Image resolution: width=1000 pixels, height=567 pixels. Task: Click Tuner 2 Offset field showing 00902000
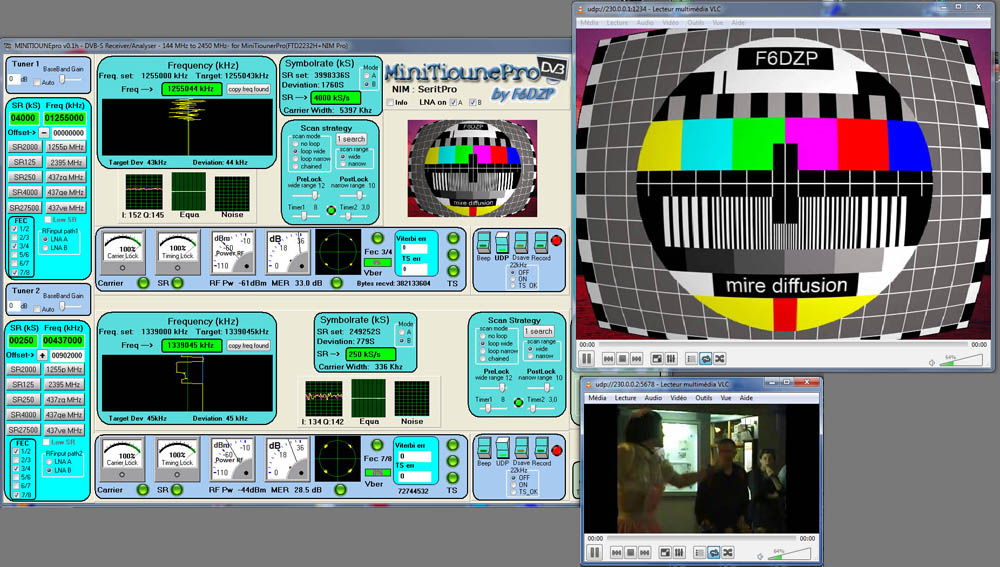67,355
